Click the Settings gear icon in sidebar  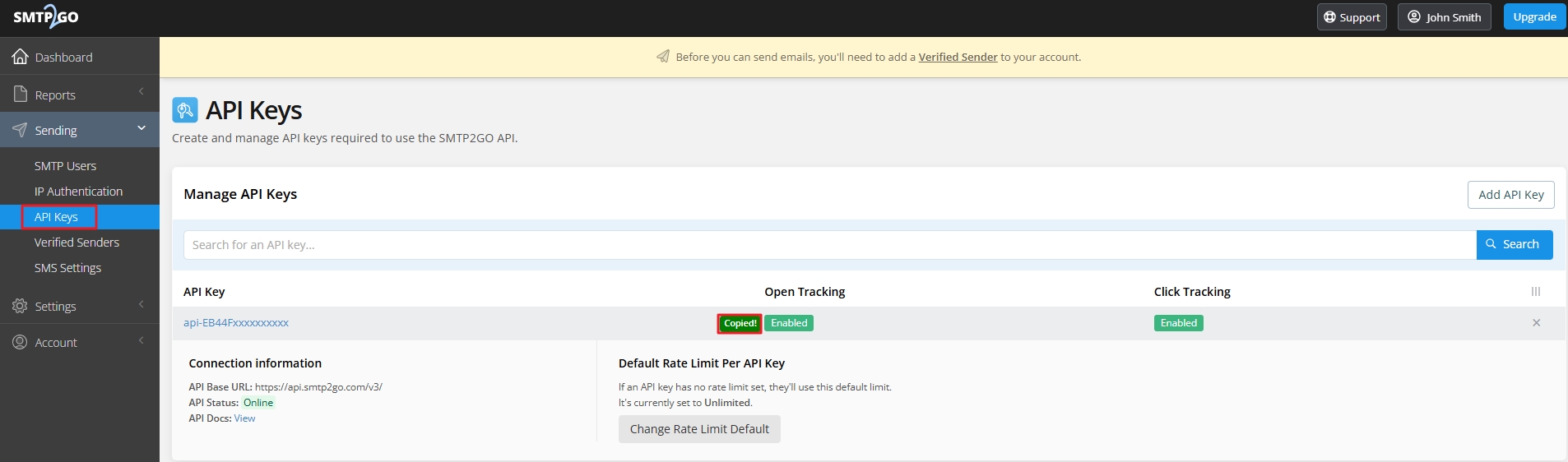[x=20, y=306]
